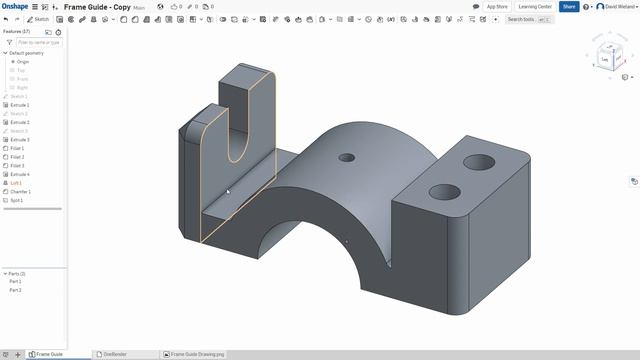This screenshot has height=360, width=640.
Task: Open the Frame Guide Drawing.png tab
Action: pyautogui.click(x=194, y=354)
